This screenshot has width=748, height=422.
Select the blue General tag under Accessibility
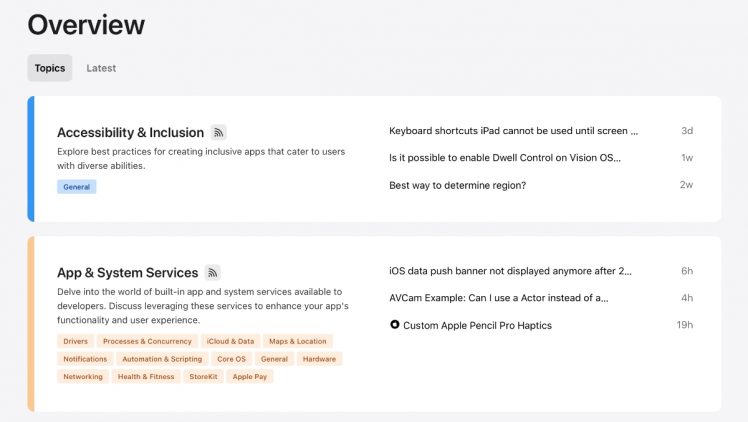pos(77,187)
